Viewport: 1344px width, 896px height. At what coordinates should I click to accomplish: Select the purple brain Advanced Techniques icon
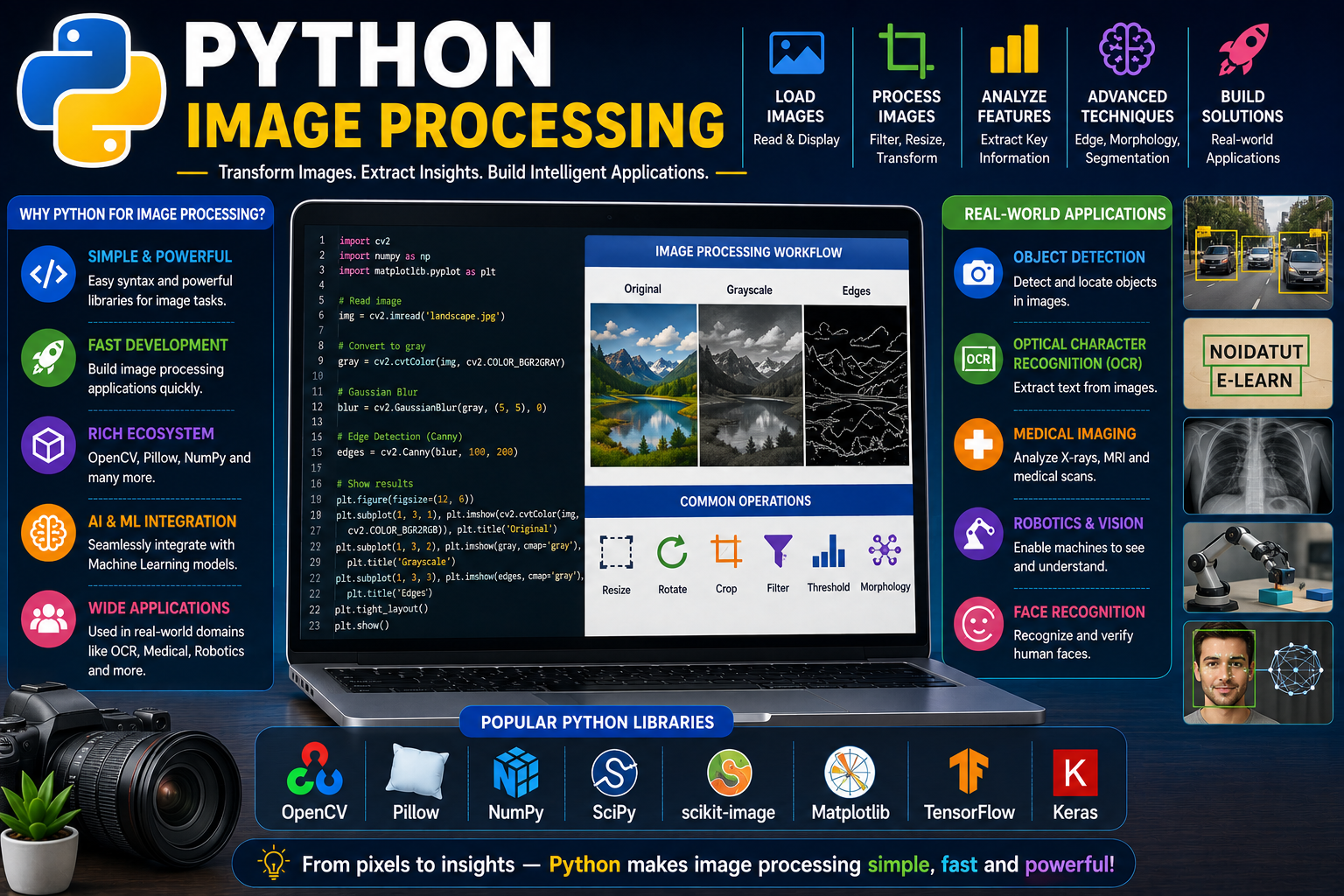click(1127, 49)
